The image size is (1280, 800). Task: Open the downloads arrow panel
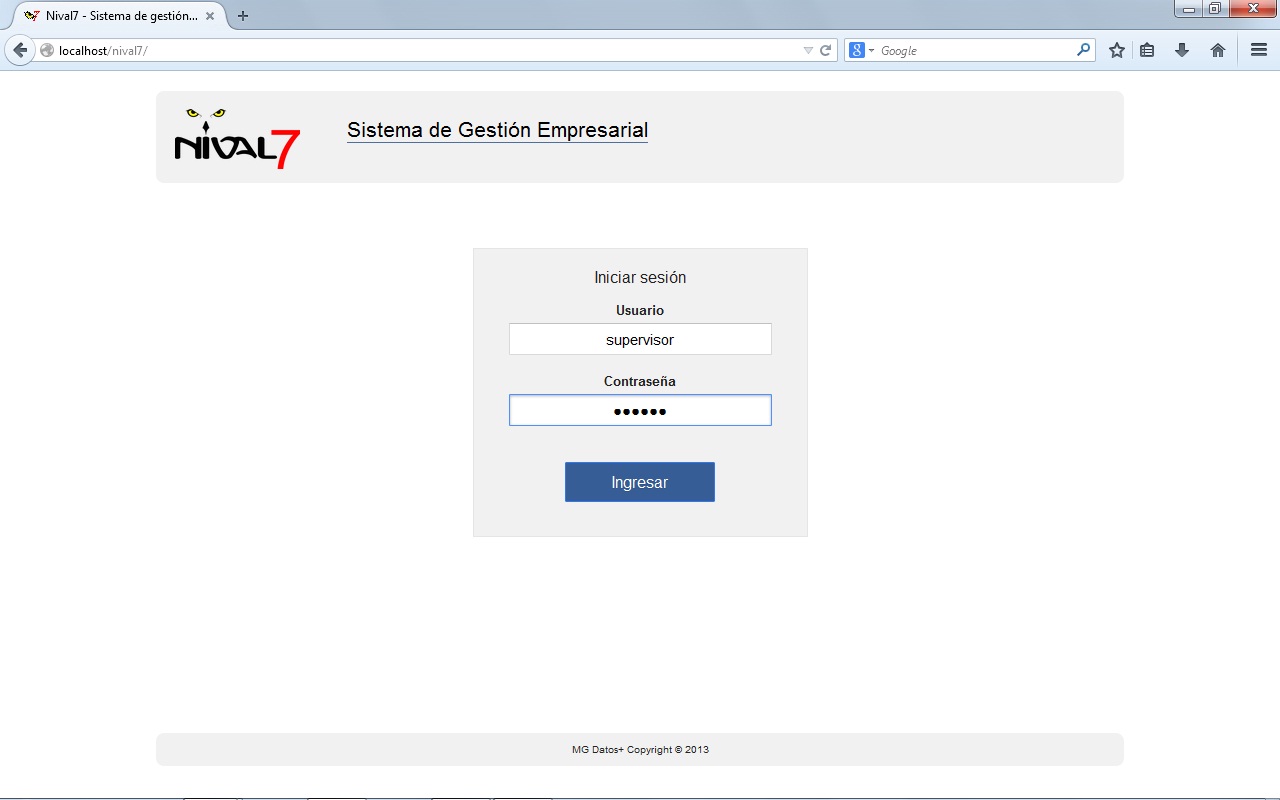pos(1182,50)
